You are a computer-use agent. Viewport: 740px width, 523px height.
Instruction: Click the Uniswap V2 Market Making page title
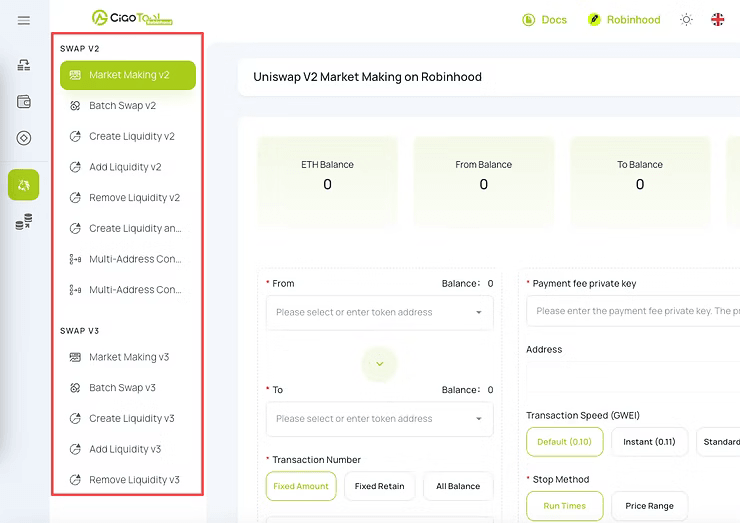pos(367,77)
